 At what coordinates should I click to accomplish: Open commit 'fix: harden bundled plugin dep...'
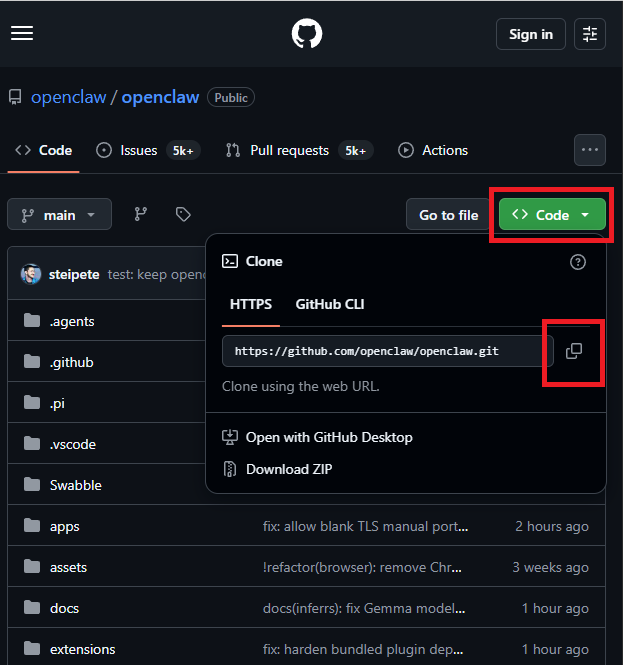[x=363, y=649]
